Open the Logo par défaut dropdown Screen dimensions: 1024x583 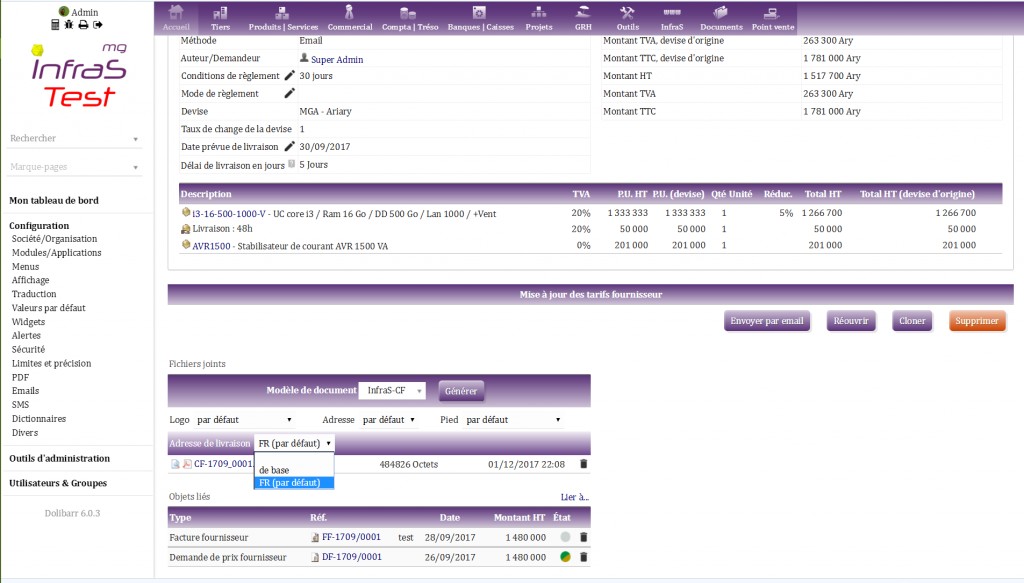point(244,420)
